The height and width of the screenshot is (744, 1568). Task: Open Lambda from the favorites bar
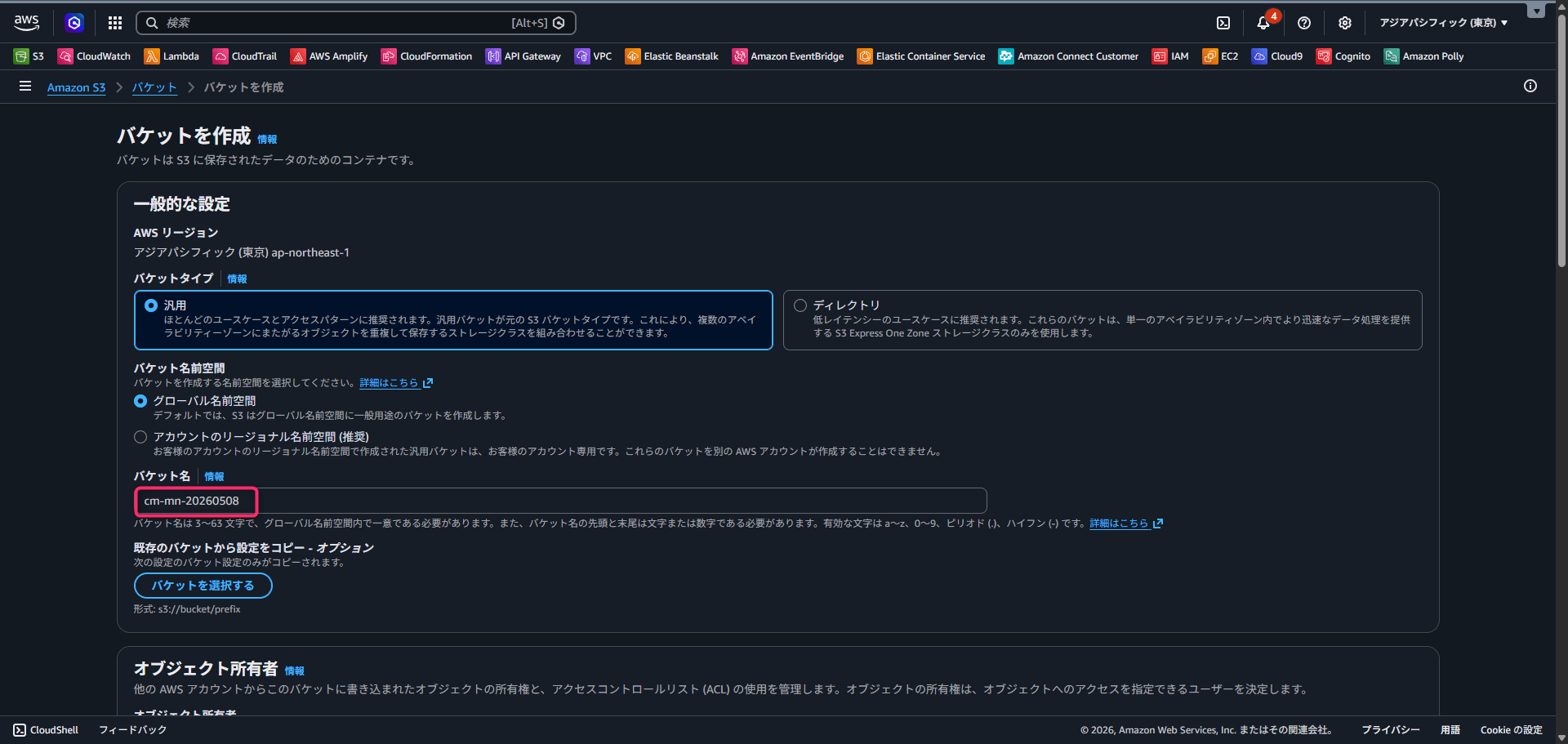(171, 56)
